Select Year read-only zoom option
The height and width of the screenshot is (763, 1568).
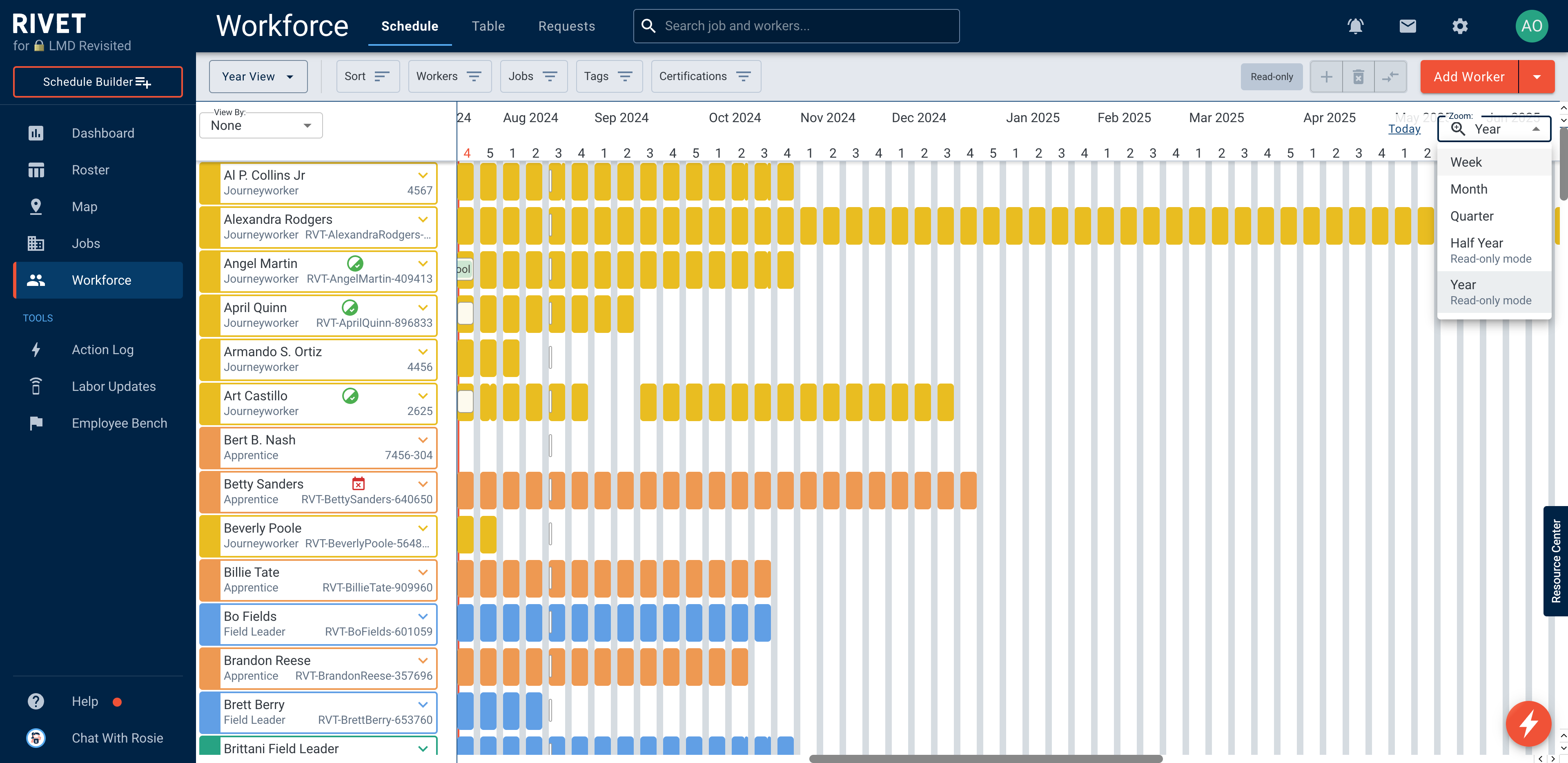(x=1494, y=292)
